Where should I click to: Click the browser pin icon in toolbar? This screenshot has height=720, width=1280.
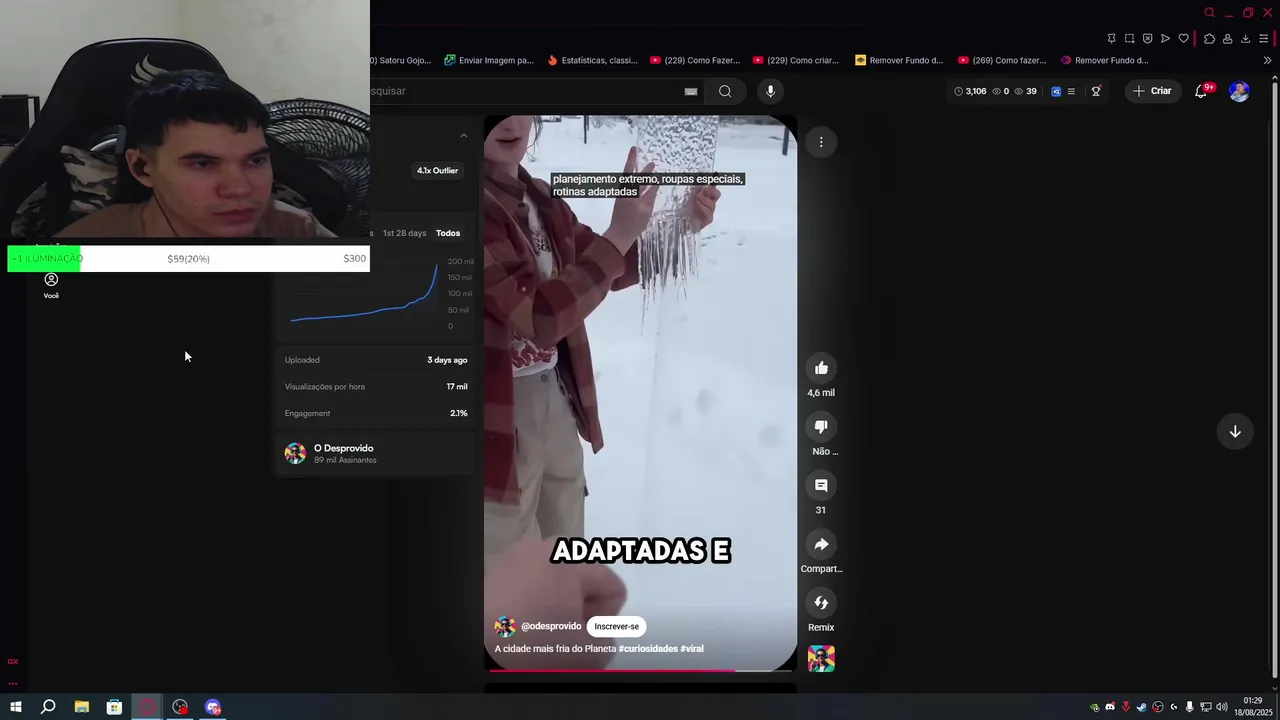1112,38
